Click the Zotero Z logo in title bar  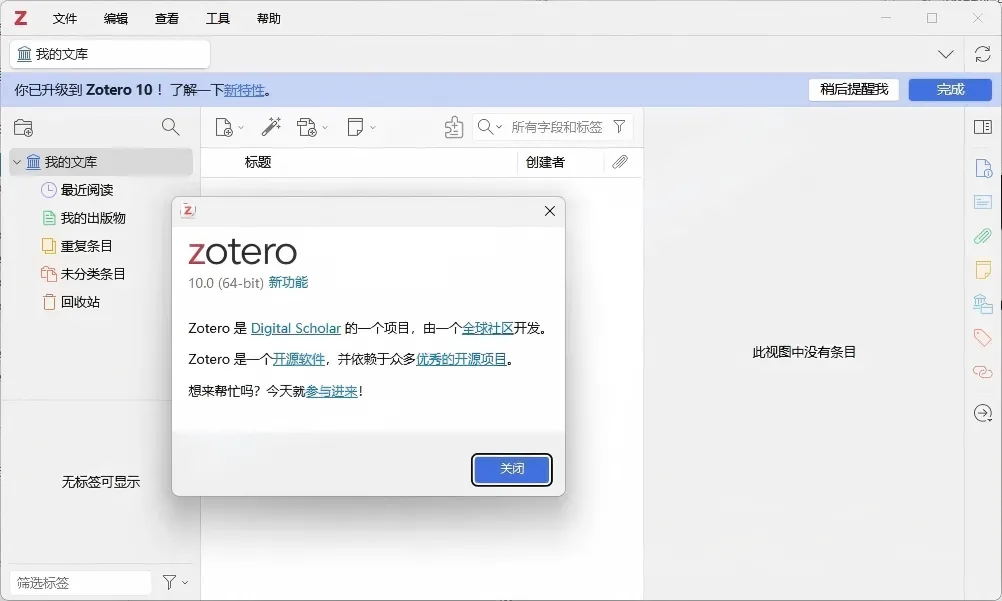[x=20, y=18]
